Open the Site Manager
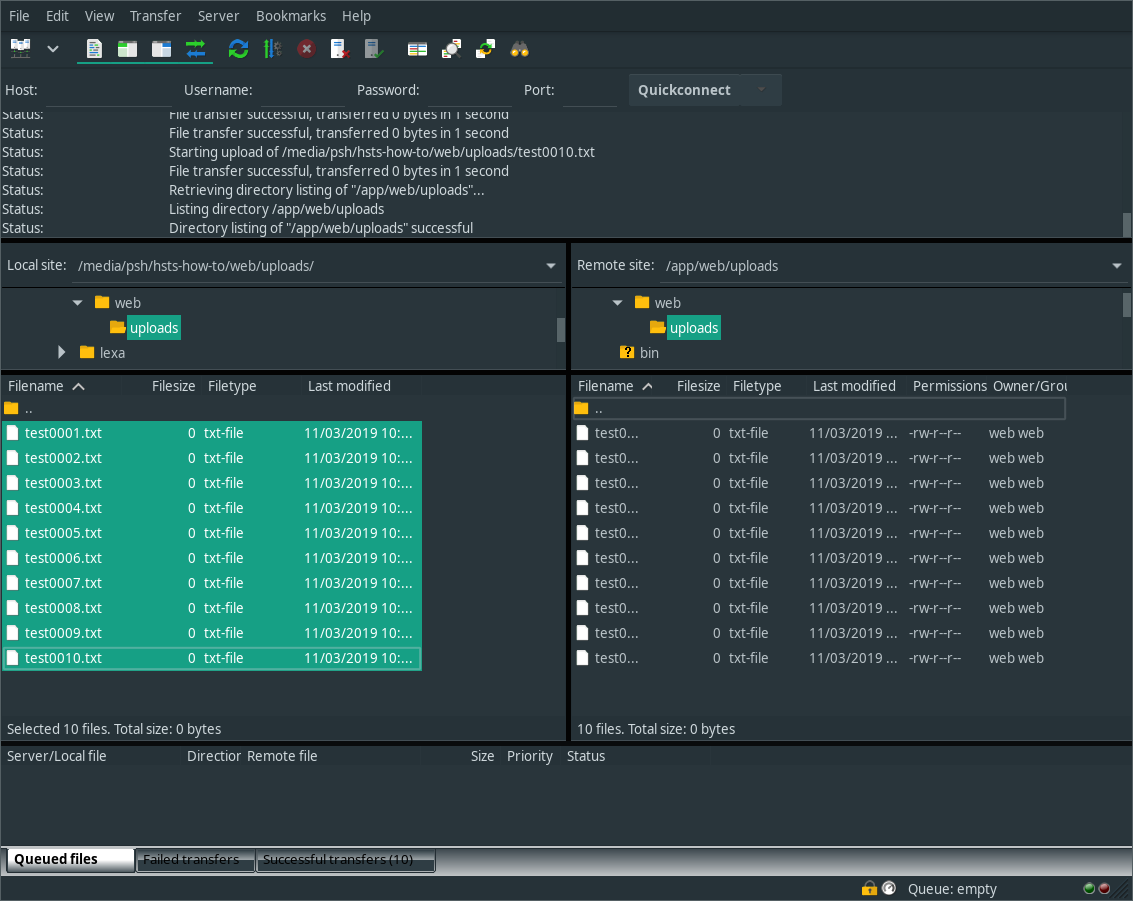The height and width of the screenshot is (901, 1133). 20,47
